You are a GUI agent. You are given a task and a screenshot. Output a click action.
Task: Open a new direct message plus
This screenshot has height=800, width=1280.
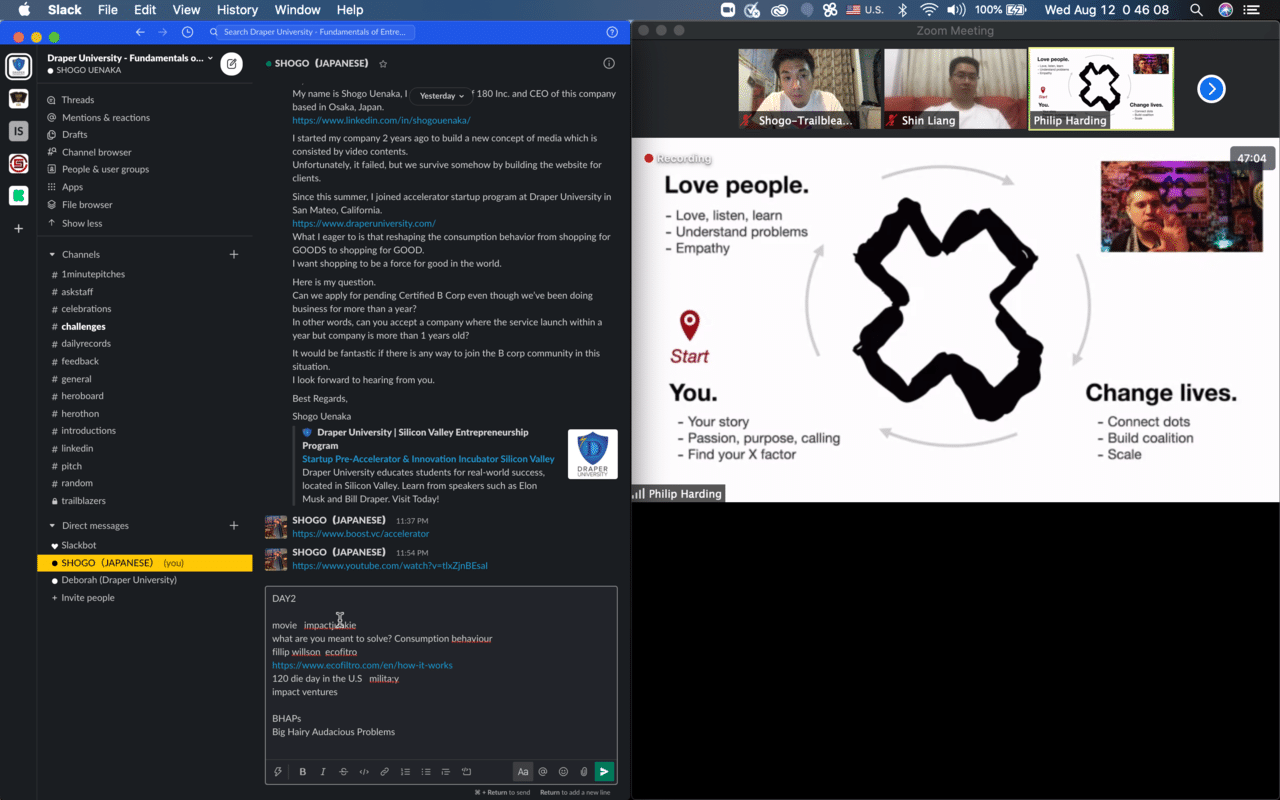tap(234, 525)
